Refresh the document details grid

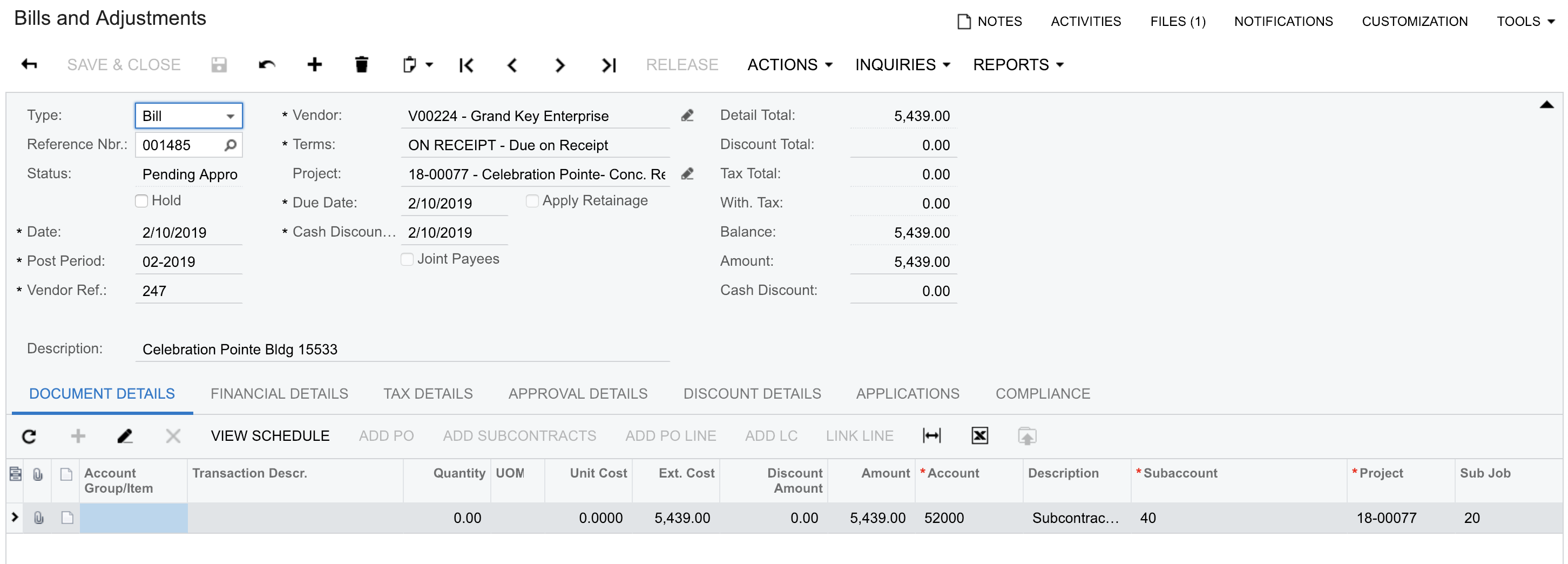(29, 436)
